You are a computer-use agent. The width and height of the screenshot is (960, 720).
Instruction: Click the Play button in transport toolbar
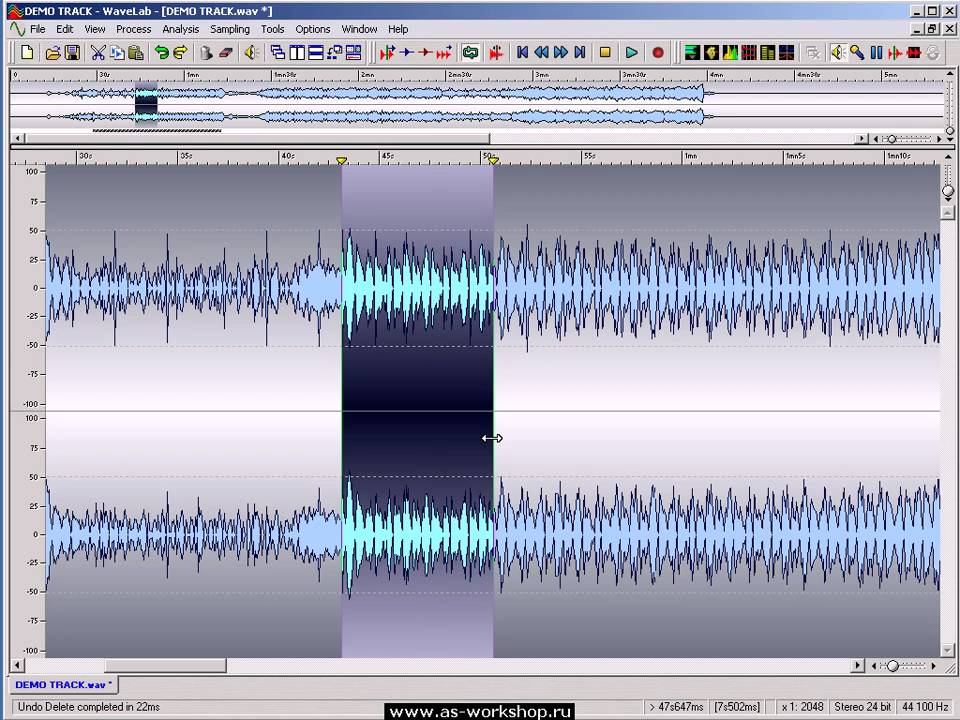631,53
